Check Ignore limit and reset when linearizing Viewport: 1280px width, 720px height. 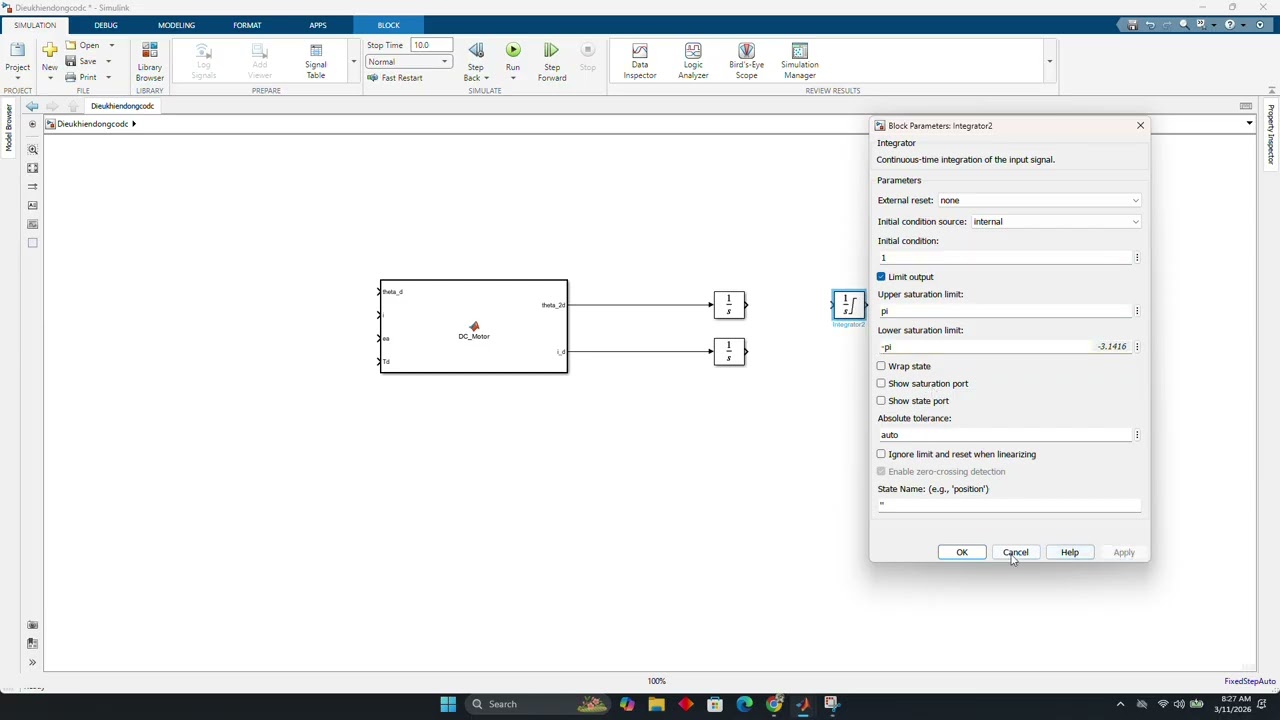pyautogui.click(x=881, y=454)
